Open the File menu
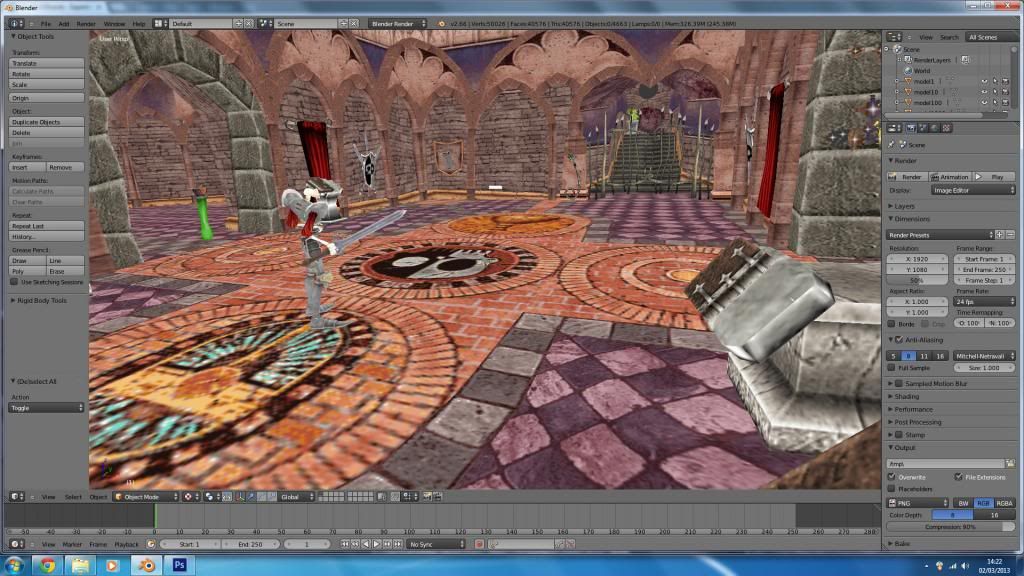1024x576 pixels. click(x=46, y=24)
